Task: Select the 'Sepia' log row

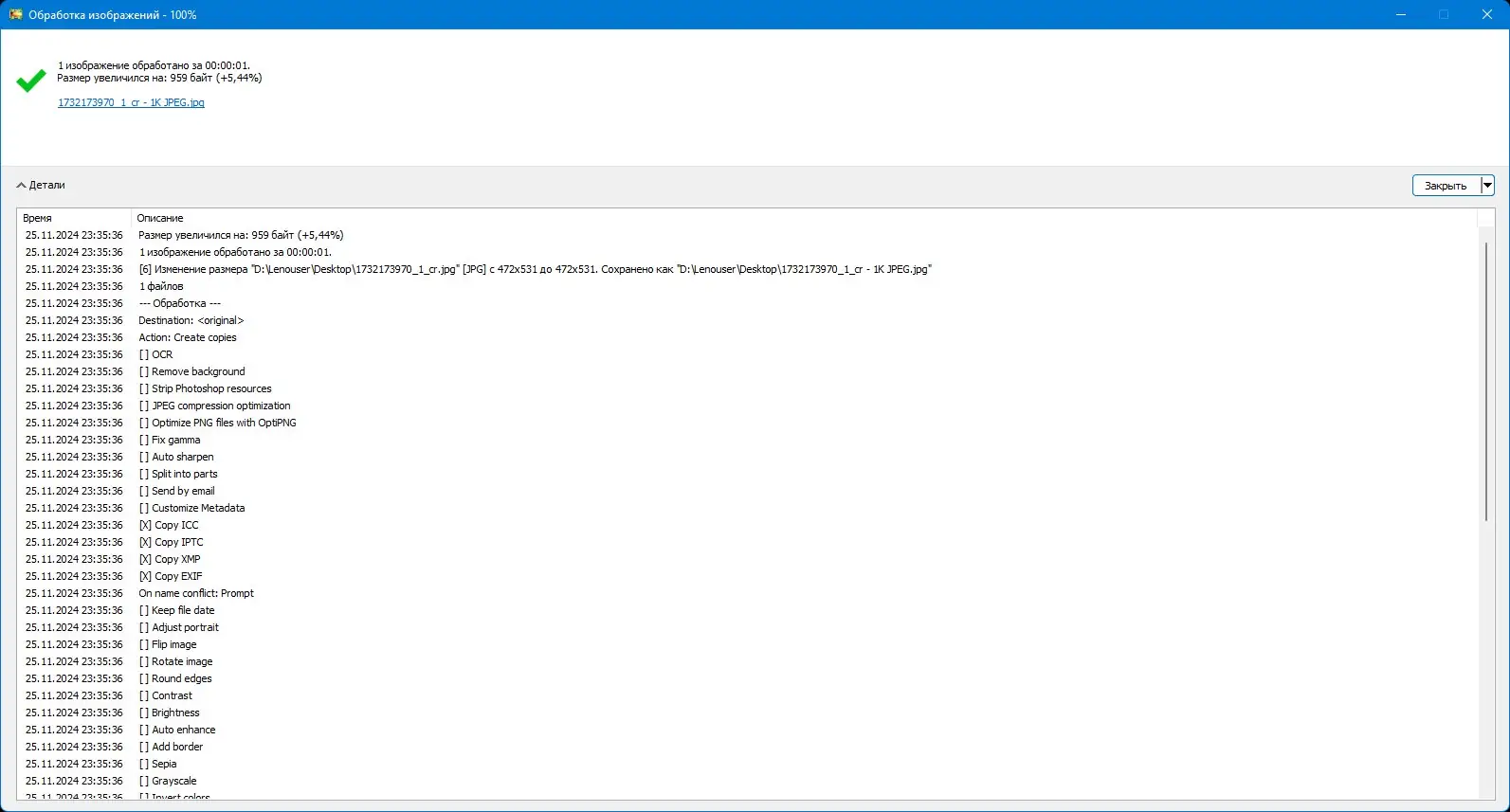Action: (x=748, y=764)
